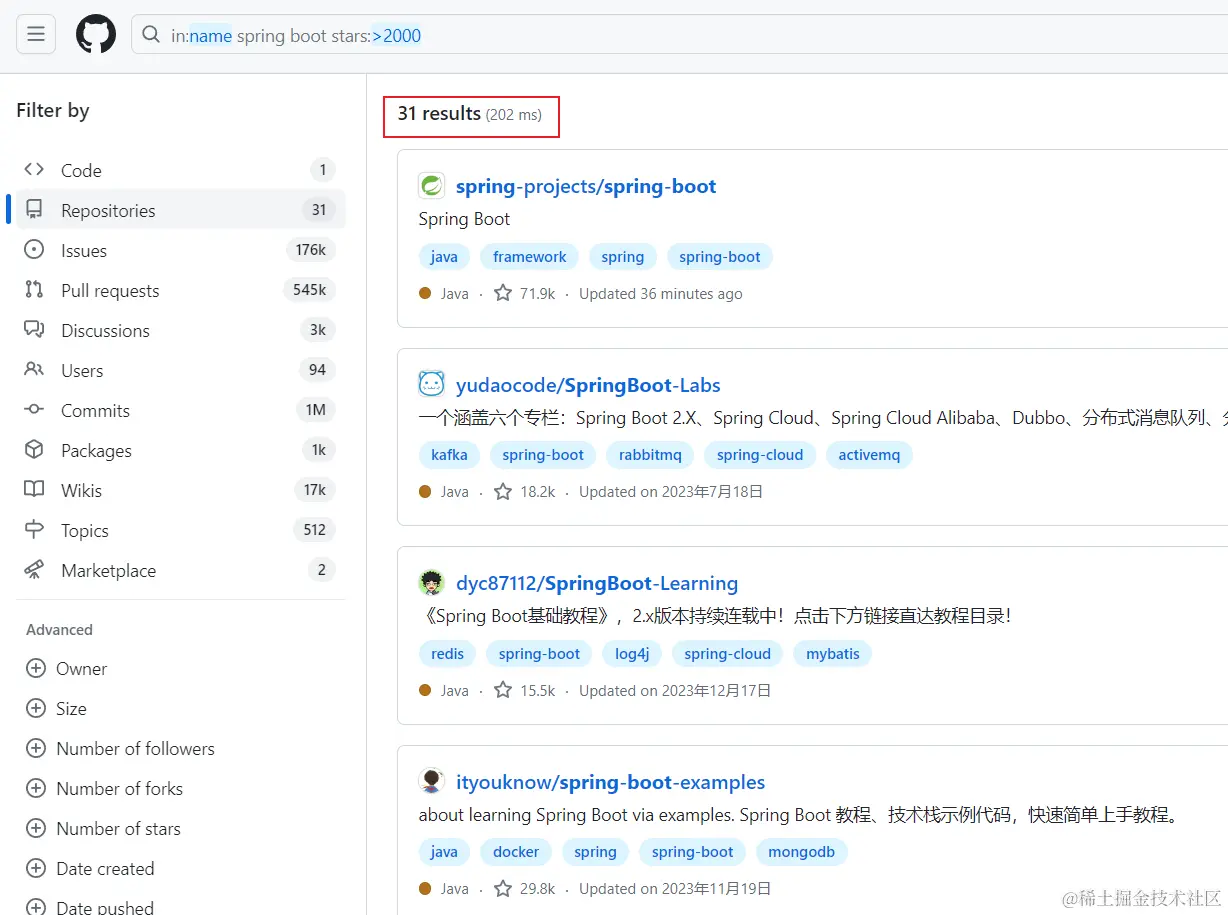The image size is (1228, 915).
Task: Open the hamburger navigation menu
Action: (36, 35)
